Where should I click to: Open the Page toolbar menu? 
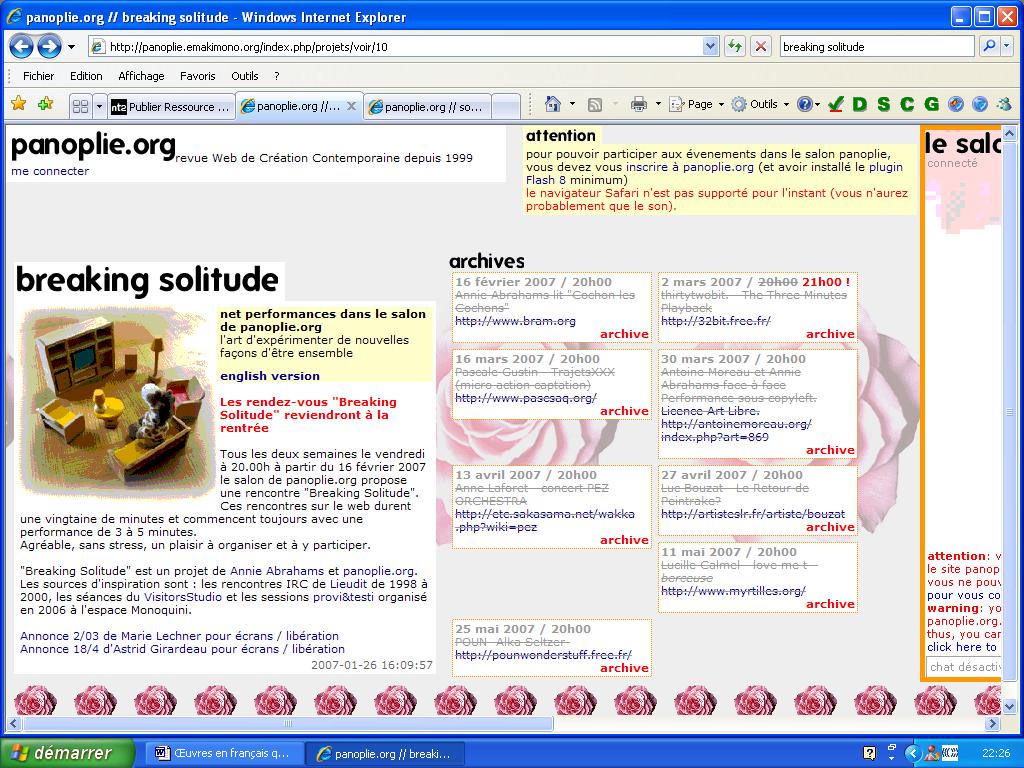point(696,104)
